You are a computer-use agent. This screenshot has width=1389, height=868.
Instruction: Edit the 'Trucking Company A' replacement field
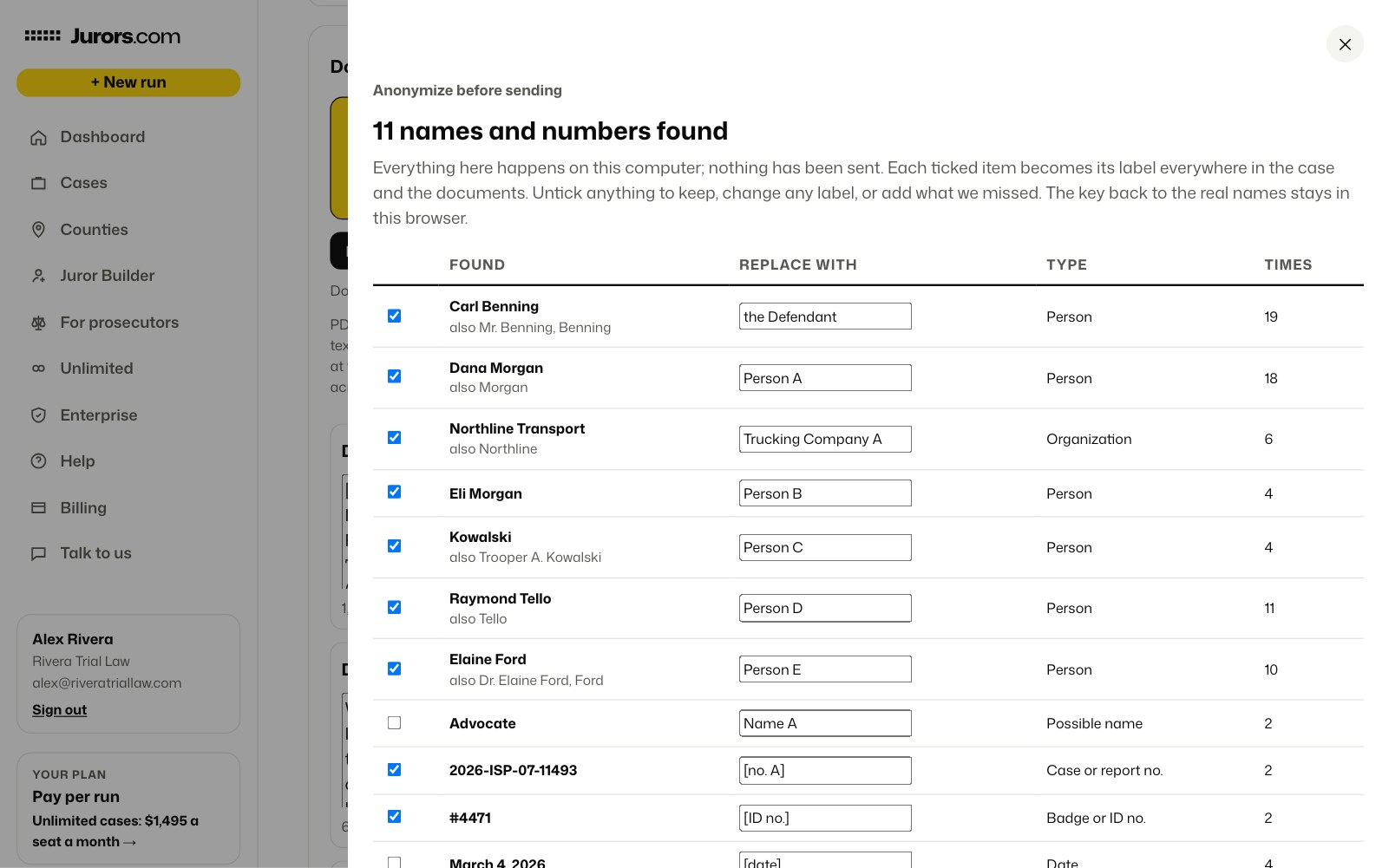click(825, 439)
